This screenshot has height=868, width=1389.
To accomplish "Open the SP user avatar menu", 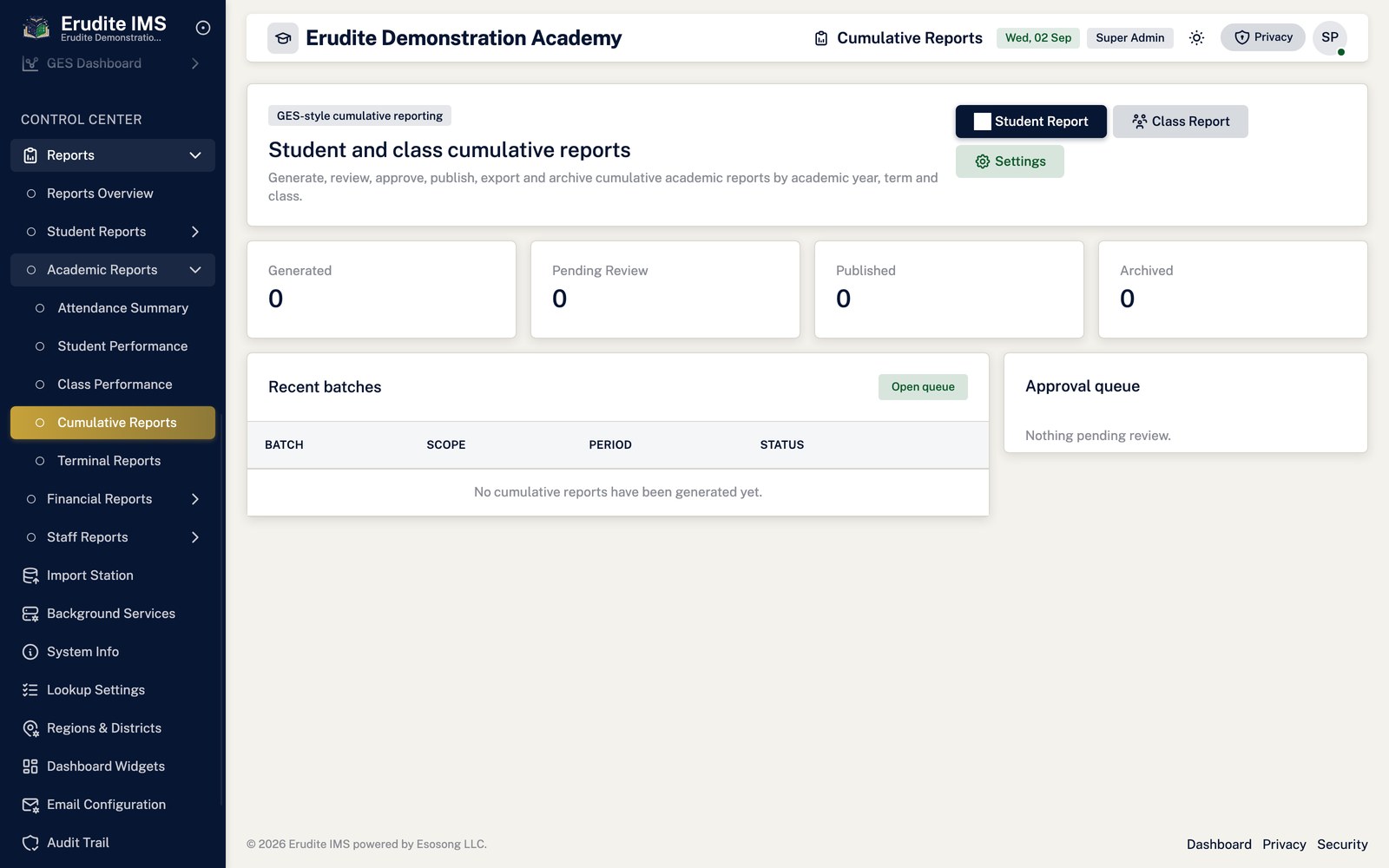I will pos(1330,37).
